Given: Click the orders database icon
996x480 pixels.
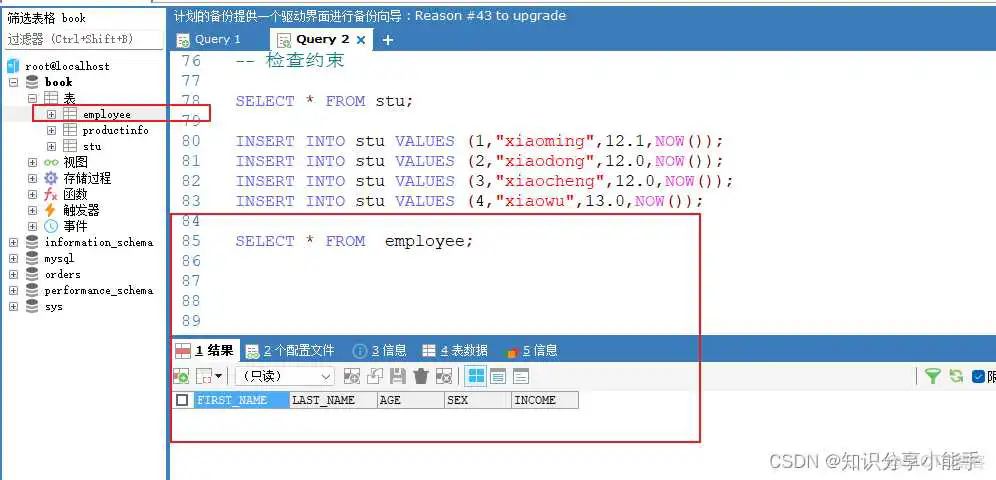Looking at the screenshot, I should [32, 274].
